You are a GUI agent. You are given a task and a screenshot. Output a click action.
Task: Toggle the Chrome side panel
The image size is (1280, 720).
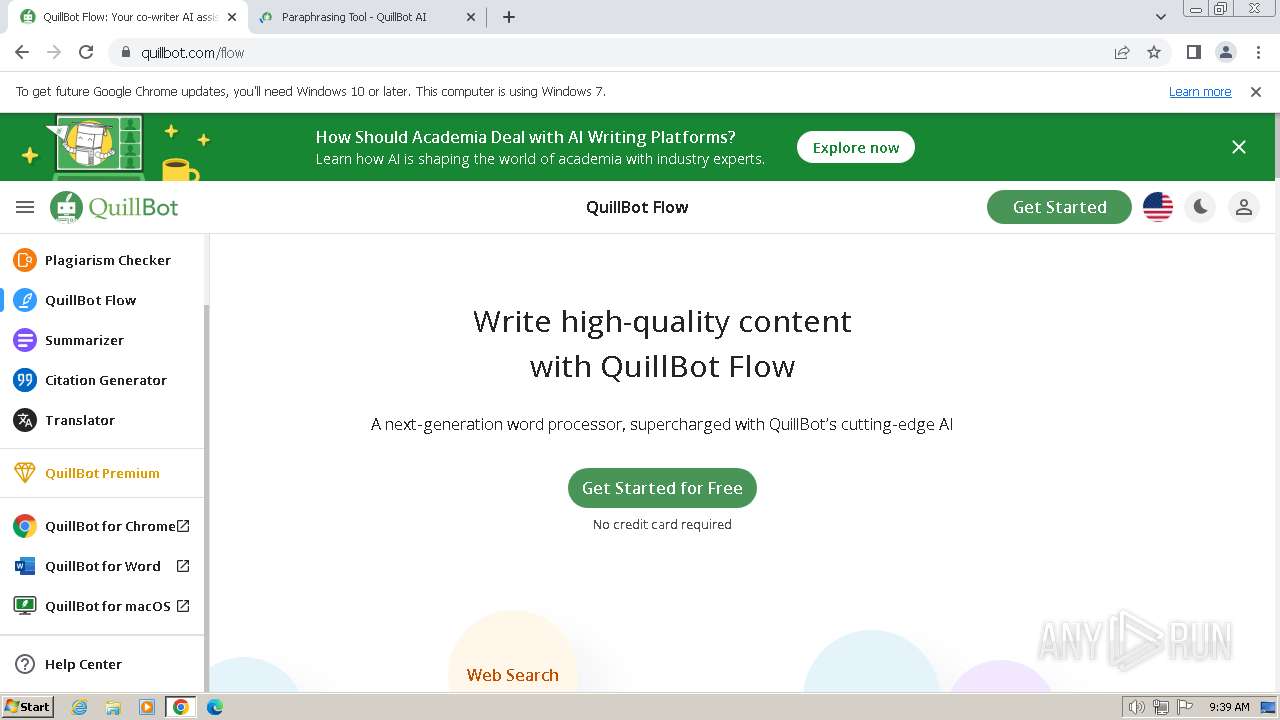coord(1193,52)
